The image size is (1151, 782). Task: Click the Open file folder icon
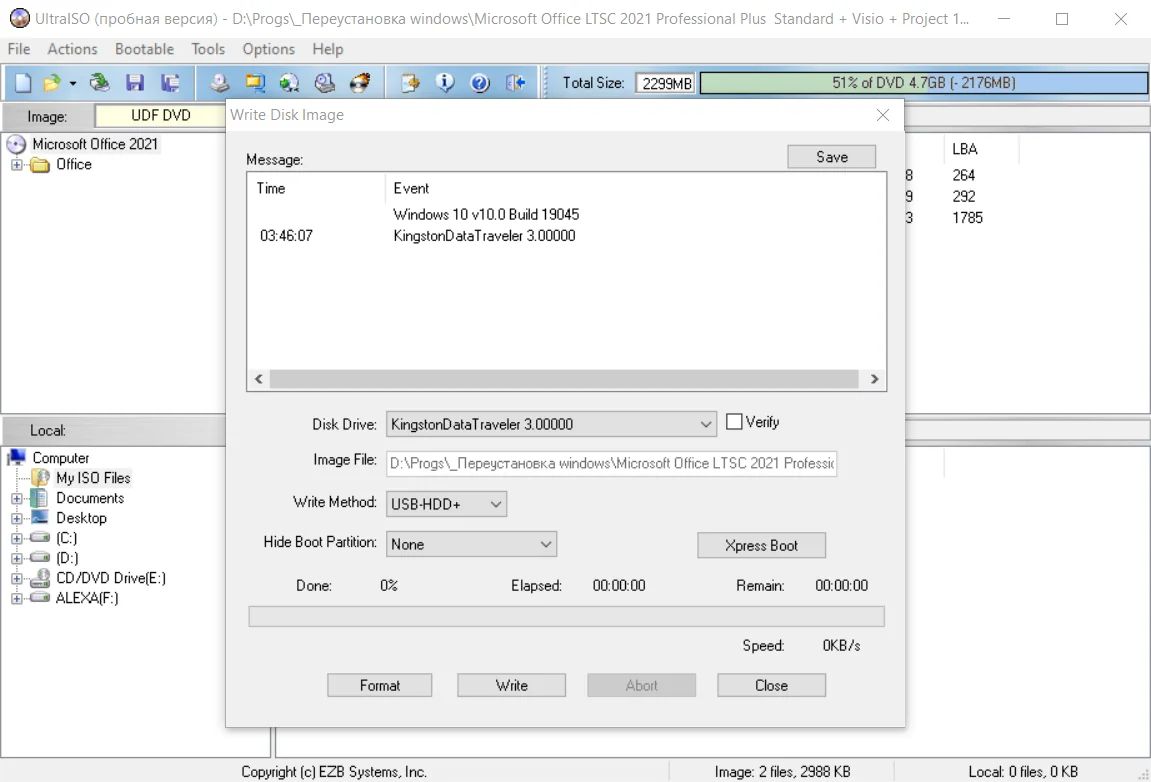pyautogui.click(x=51, y=83)
